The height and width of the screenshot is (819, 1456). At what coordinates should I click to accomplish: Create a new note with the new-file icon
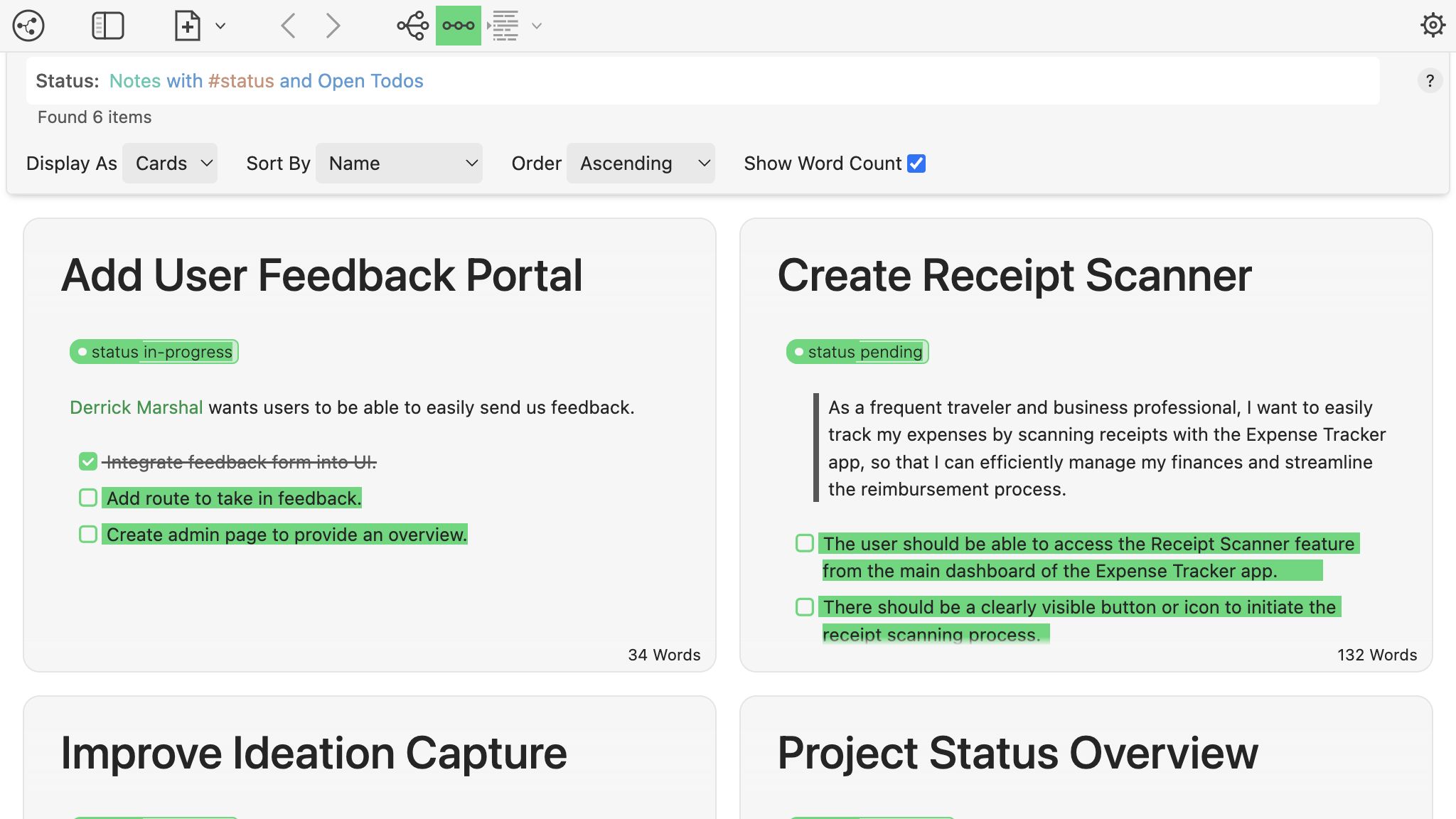click(186, 25)
